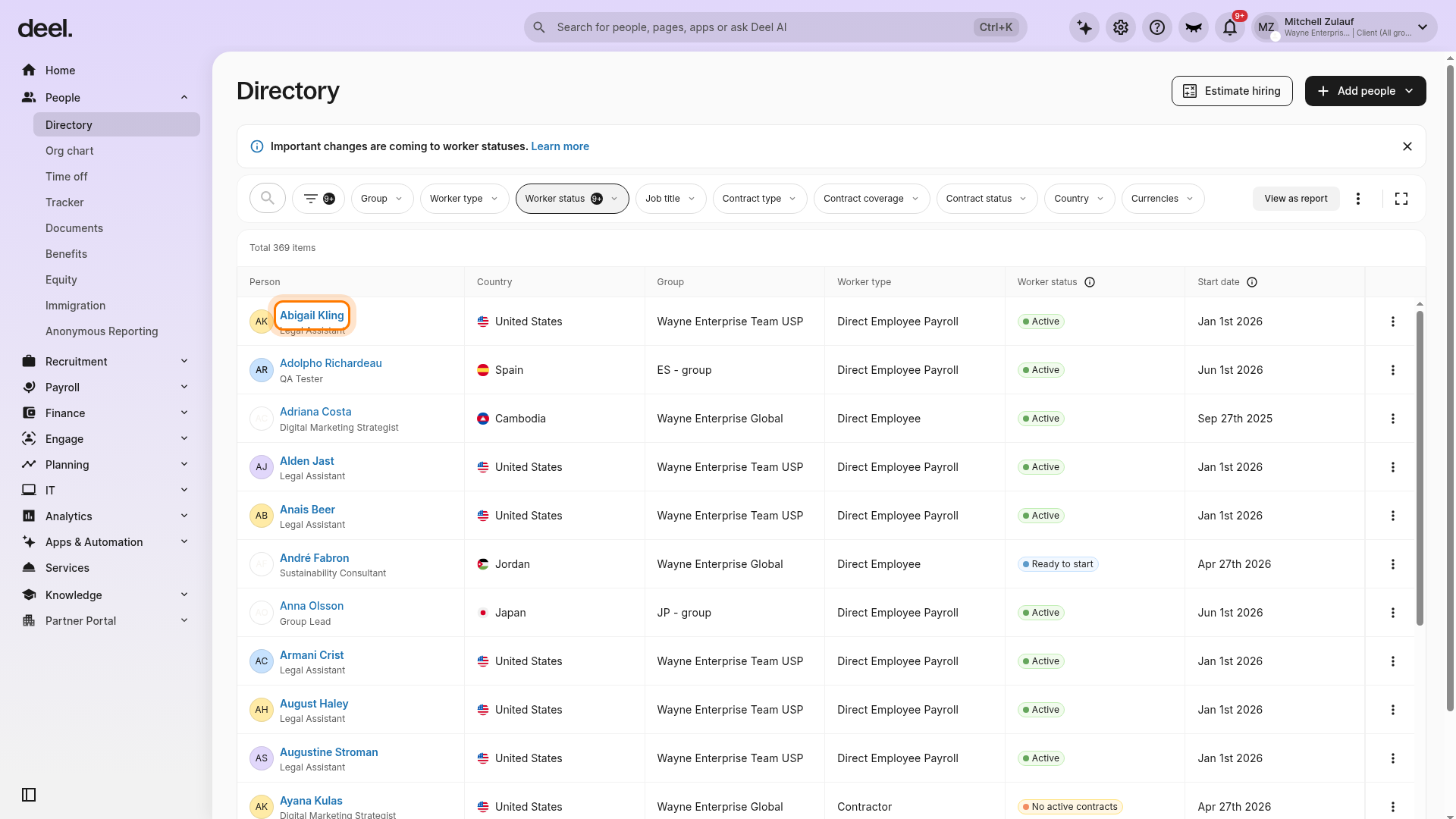
Task: Open row actions menu for Anna Olsson
Action: point(1393,613)
